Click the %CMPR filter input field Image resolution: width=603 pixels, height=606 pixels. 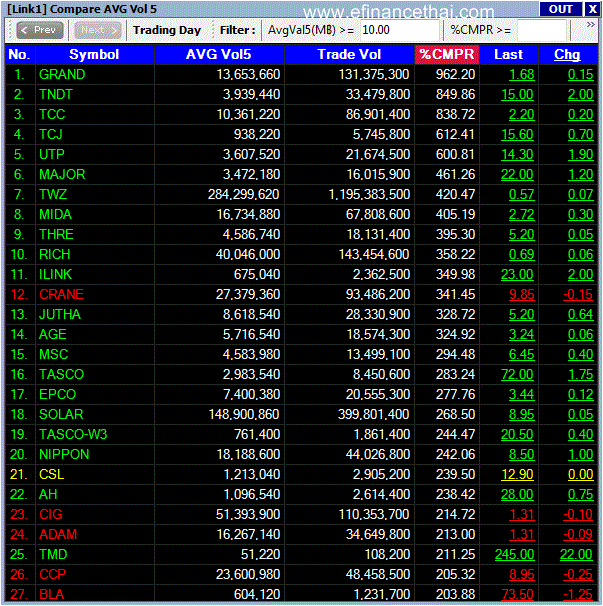click(x=542, y=30)
